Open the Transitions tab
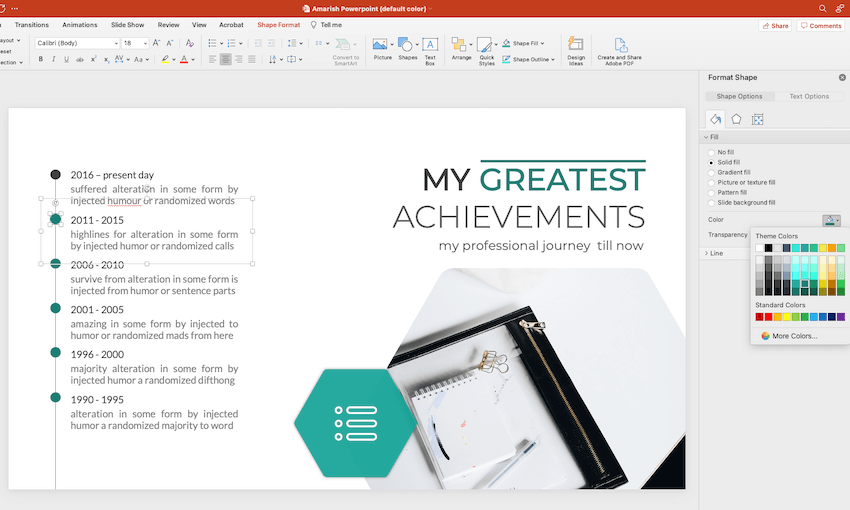Viewport: 850px width, 510px height. pyautogui.click(x=31, y=25)
